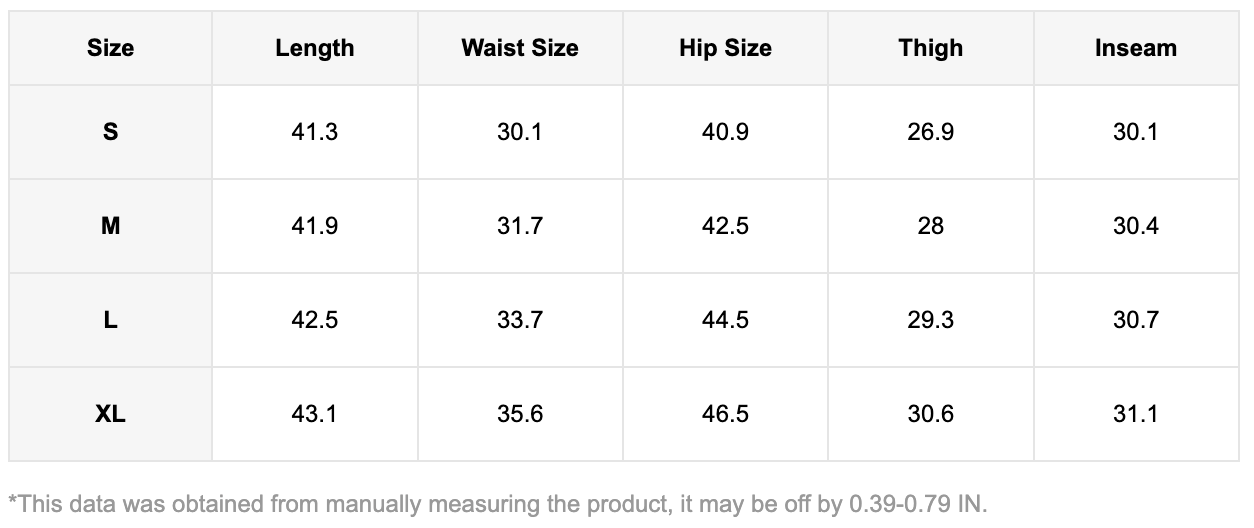Select the L size row label
The width and height of the screenshot is (1254, 528).
pyautogui.click(x=110, y=320)
